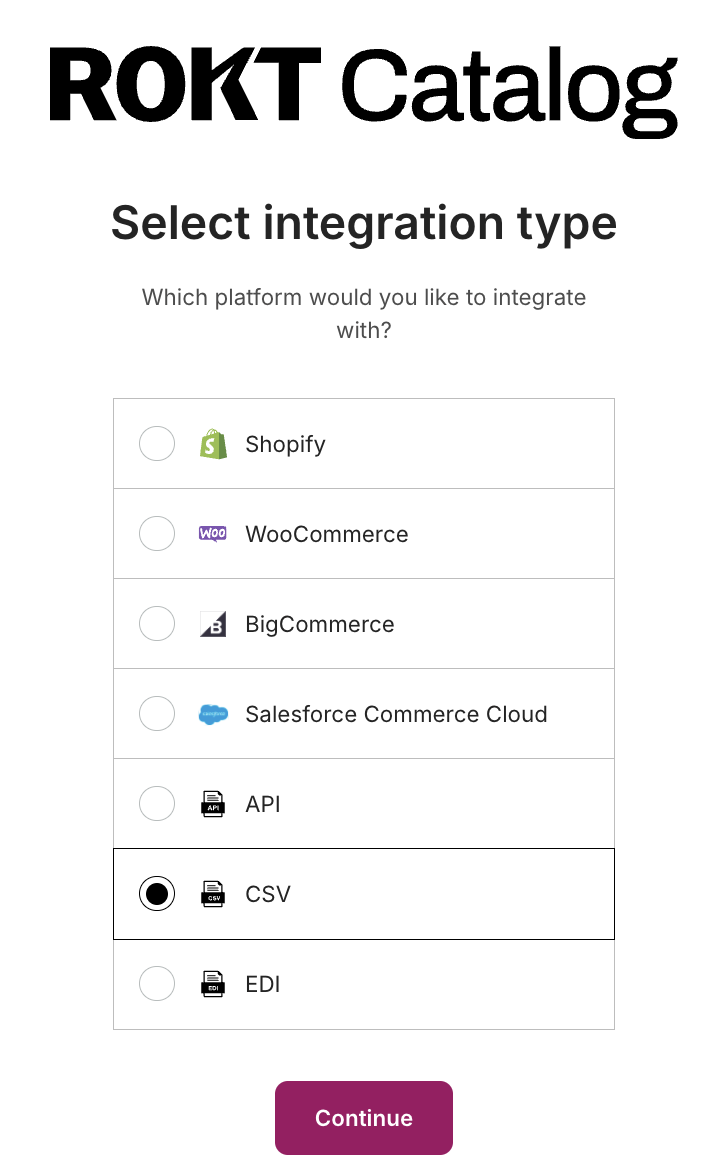Select the WooCommerce radio button
Image resolution: width=726 pixels, height=1172 pixels.
[x=157, y=534]
